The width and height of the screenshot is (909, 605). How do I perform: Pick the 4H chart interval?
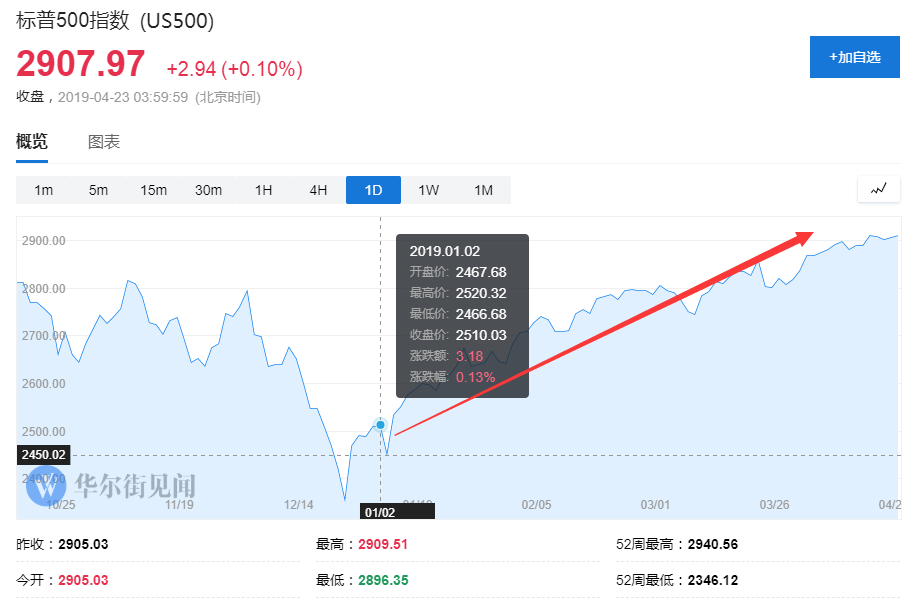(318, 190)
